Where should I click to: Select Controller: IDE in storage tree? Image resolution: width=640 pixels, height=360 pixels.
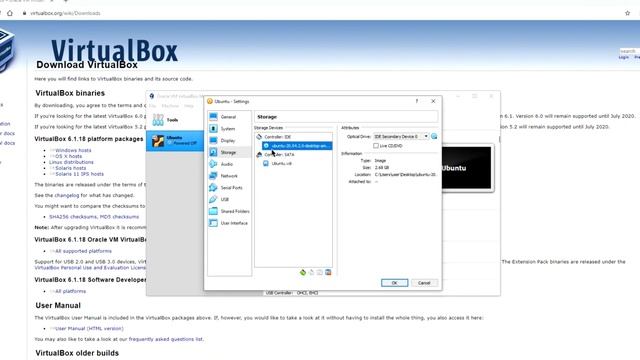278,137
